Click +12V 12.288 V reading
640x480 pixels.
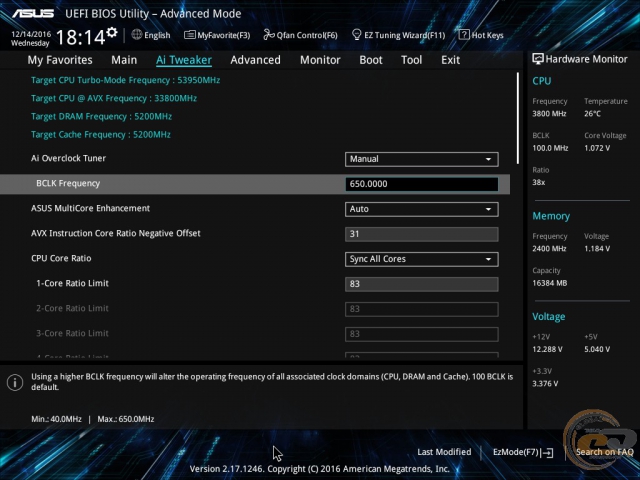point(547,349)
